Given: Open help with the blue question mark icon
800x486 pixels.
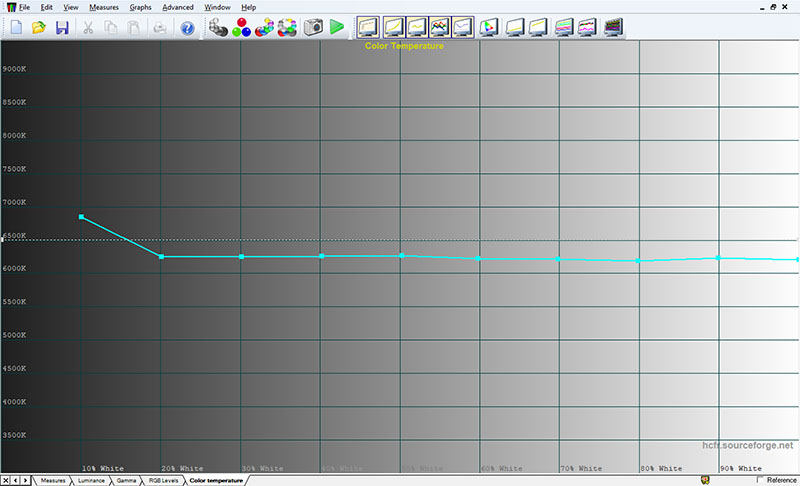Looking at the screenshot, I should click(x=187, y=28).
